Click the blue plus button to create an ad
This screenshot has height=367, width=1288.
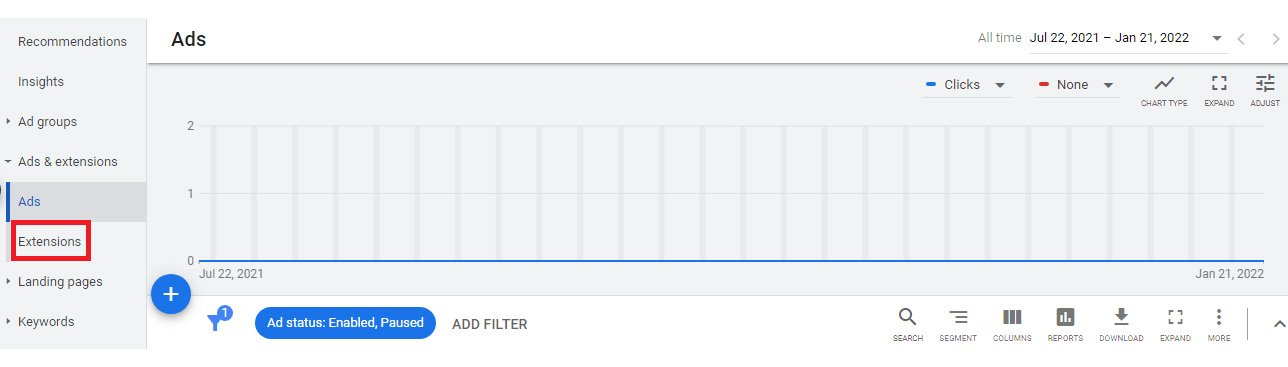(x=171, y=294)
